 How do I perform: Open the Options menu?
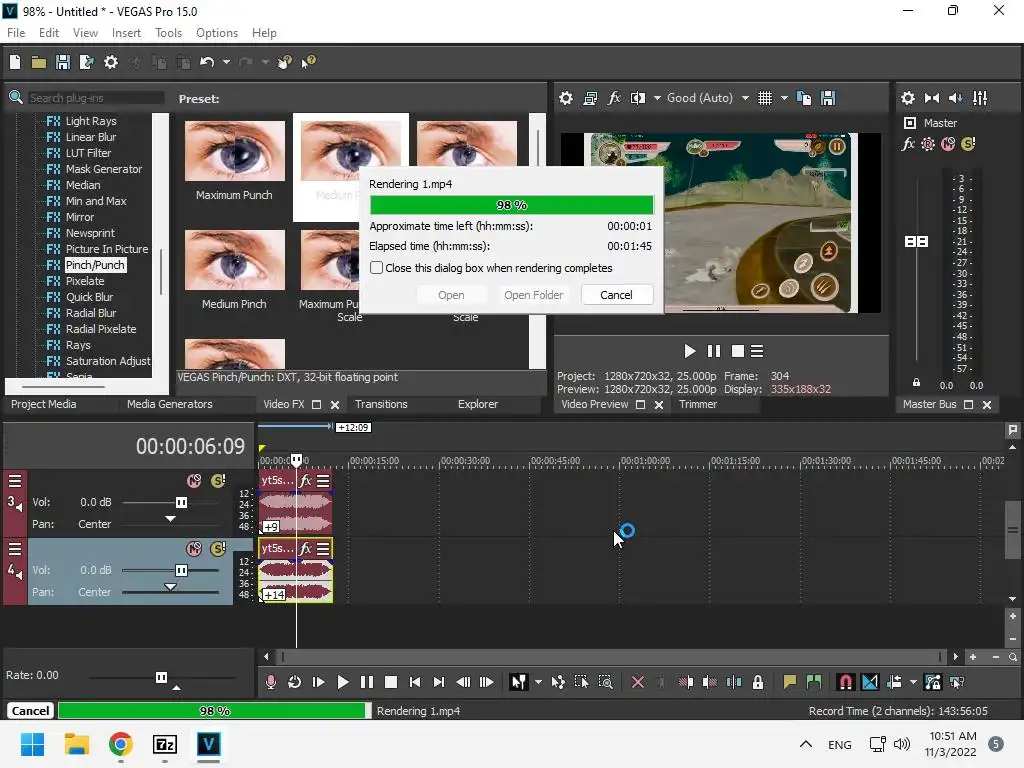pos(217,33)
